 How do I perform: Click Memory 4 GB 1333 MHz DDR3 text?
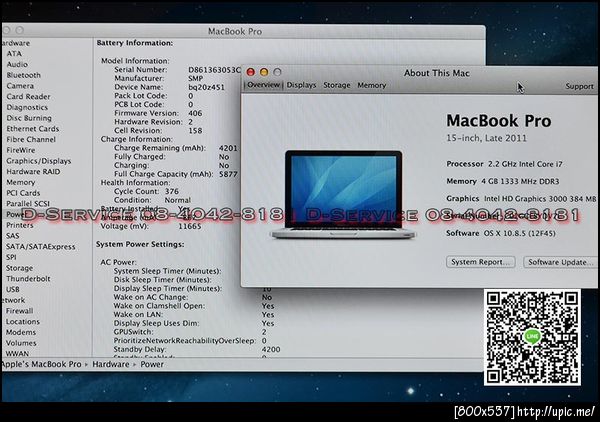[x=520, y=181]
